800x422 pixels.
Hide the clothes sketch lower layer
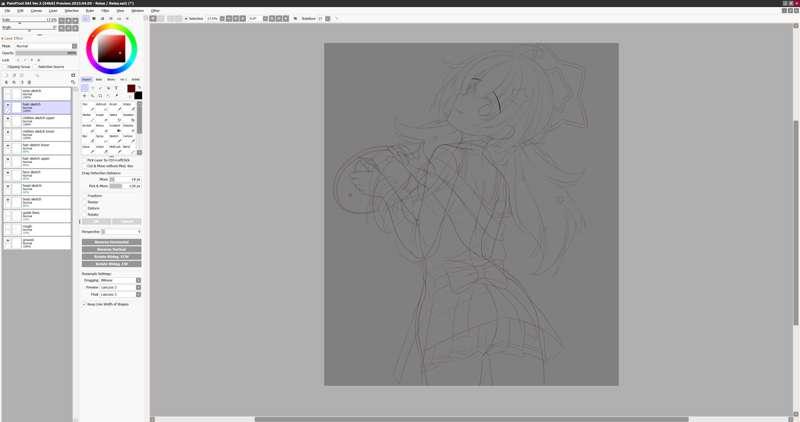click(x=8, y=132)
